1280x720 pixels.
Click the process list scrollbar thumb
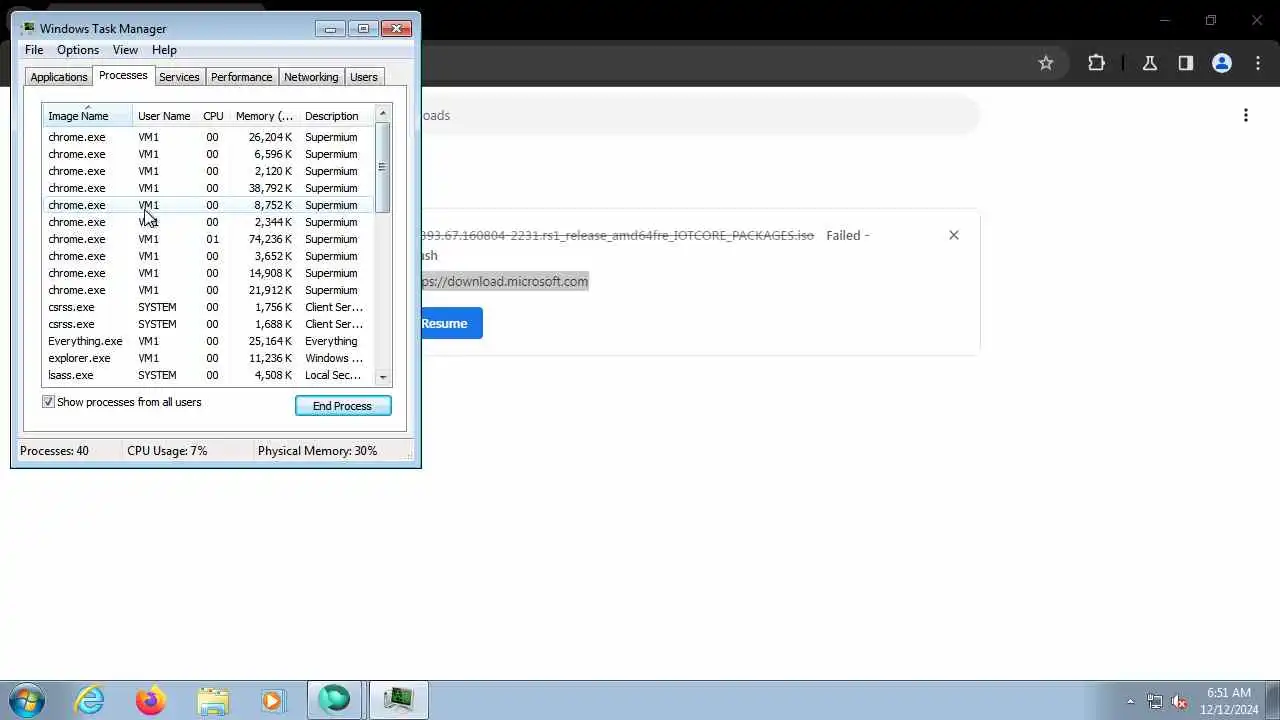tap(382, 167)
